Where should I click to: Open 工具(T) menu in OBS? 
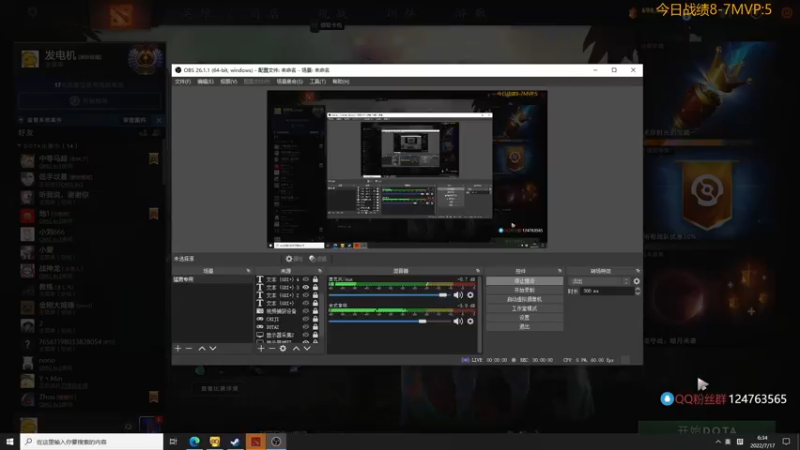tap(317, 82)
